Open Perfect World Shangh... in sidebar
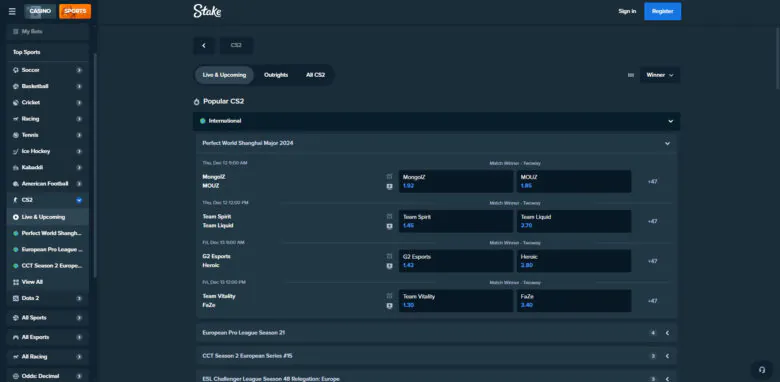Screen dimensions: 780x382 tap(48, 233)
